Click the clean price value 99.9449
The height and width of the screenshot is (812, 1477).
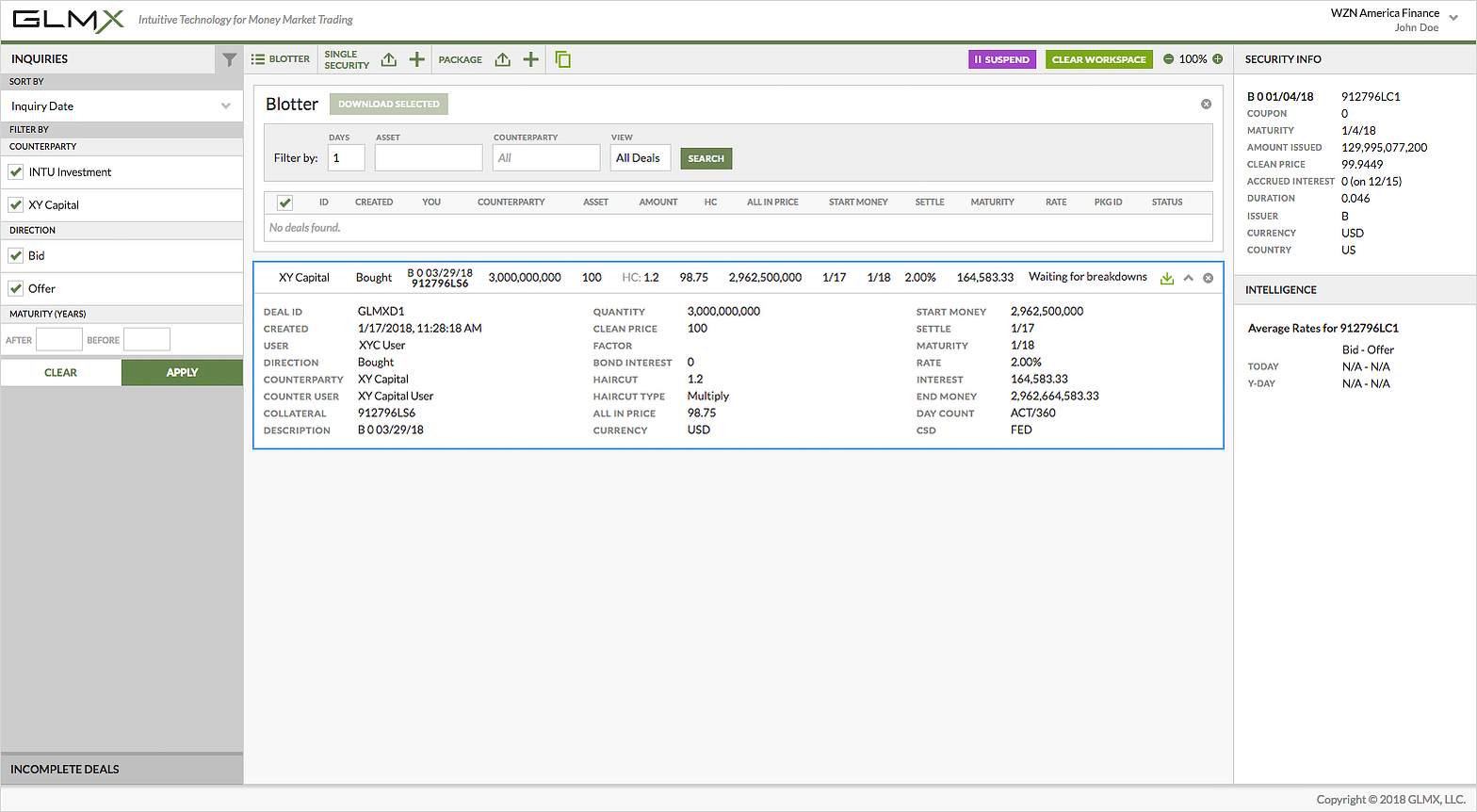1362,165
